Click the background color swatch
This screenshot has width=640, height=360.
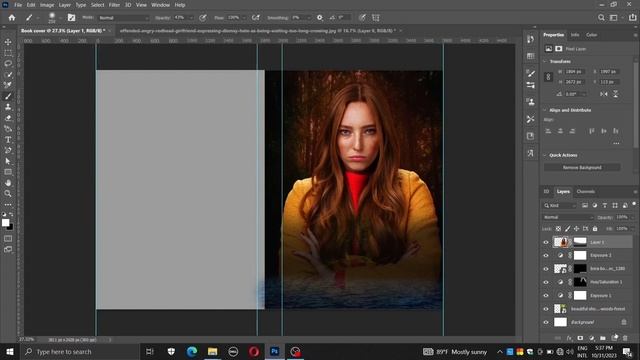pos(11,227)
